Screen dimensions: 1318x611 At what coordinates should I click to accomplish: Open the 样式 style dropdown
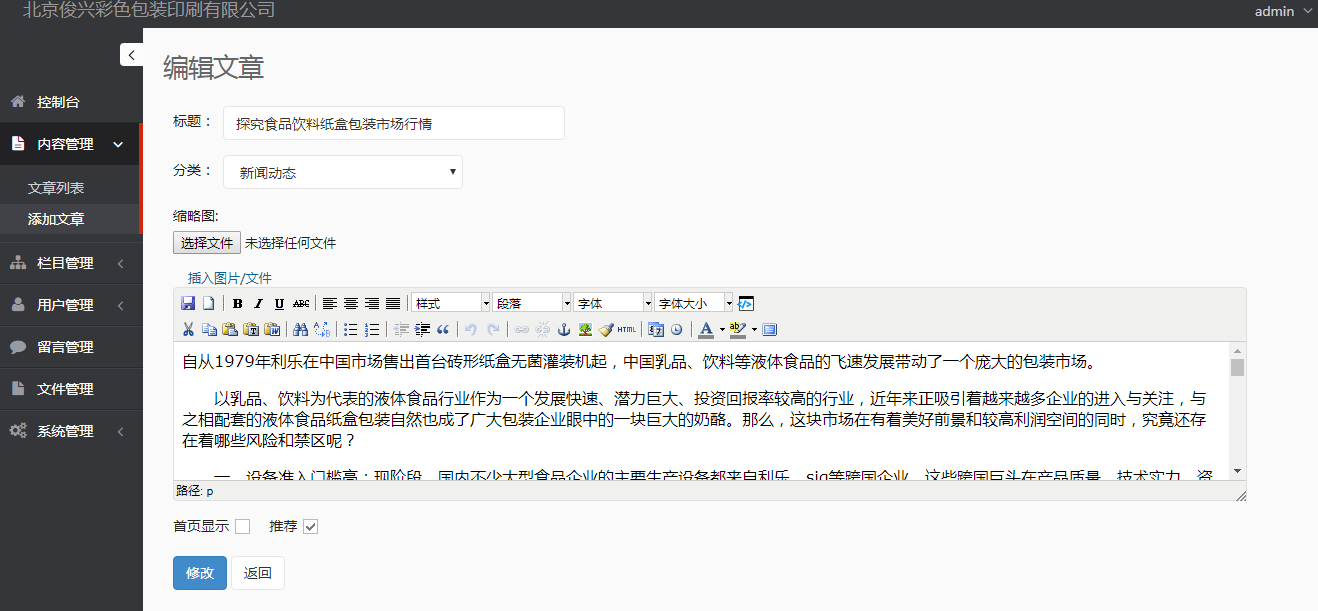click(451, 303)
